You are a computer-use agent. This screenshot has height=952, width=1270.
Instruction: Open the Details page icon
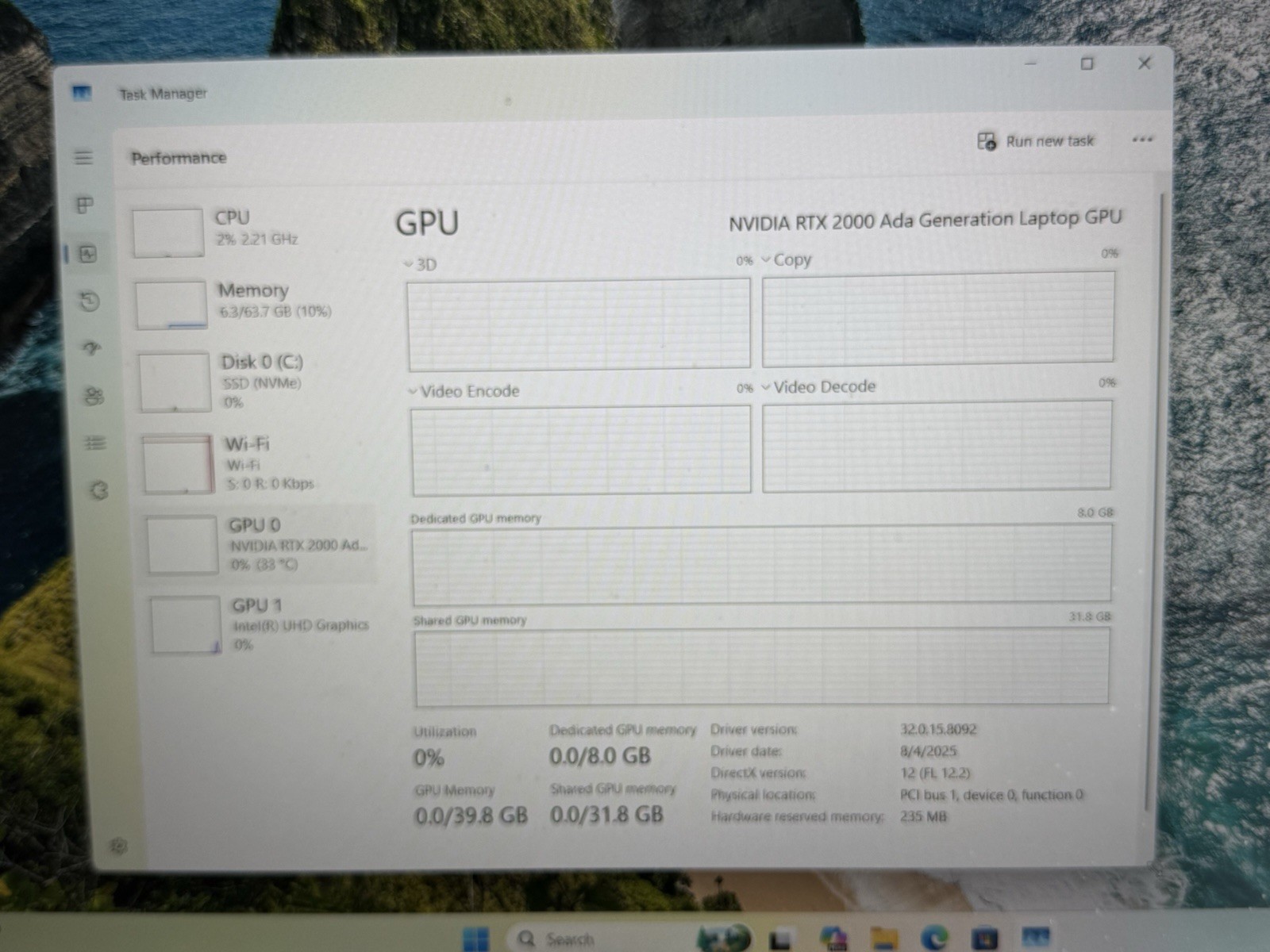click(95, 443)
